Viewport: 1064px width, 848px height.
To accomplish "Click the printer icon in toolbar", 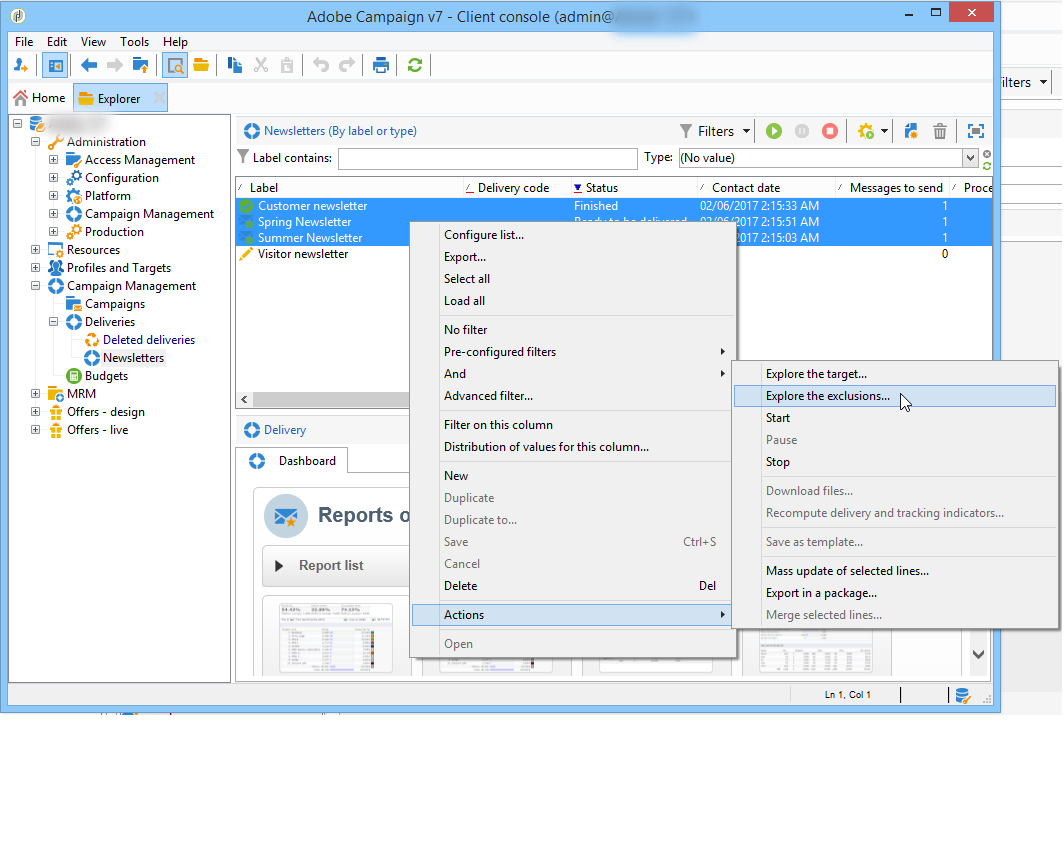I will [381, 66].
